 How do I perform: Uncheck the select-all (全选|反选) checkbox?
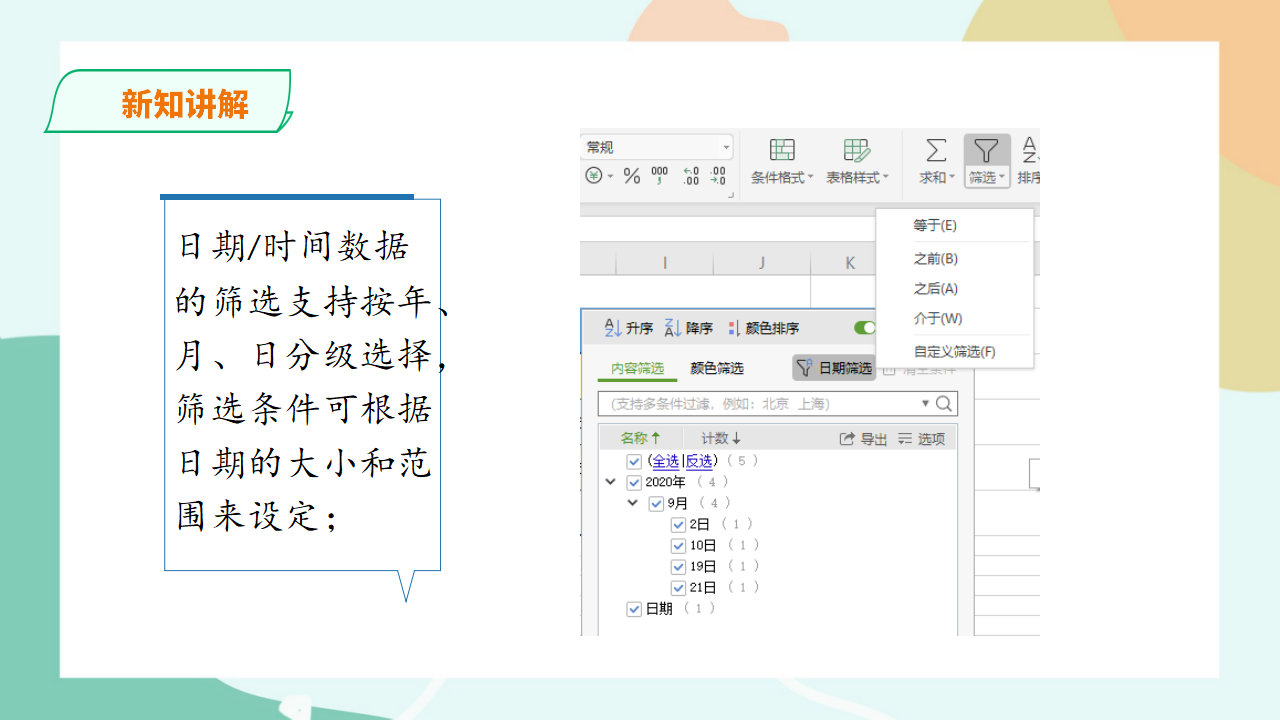pyautogui.click(x=633, y=461)
